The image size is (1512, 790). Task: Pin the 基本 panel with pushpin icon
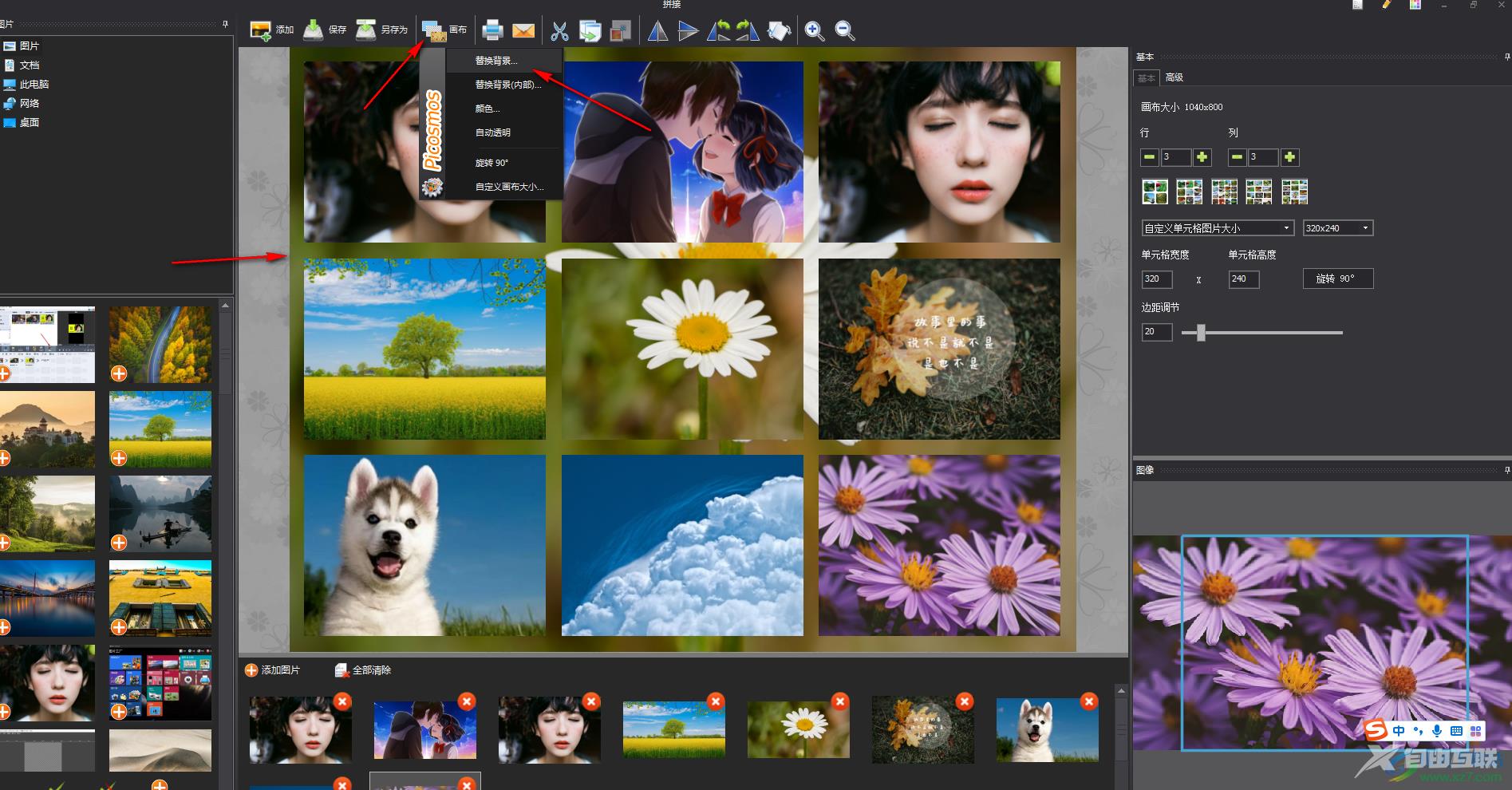pos(1506,57)
